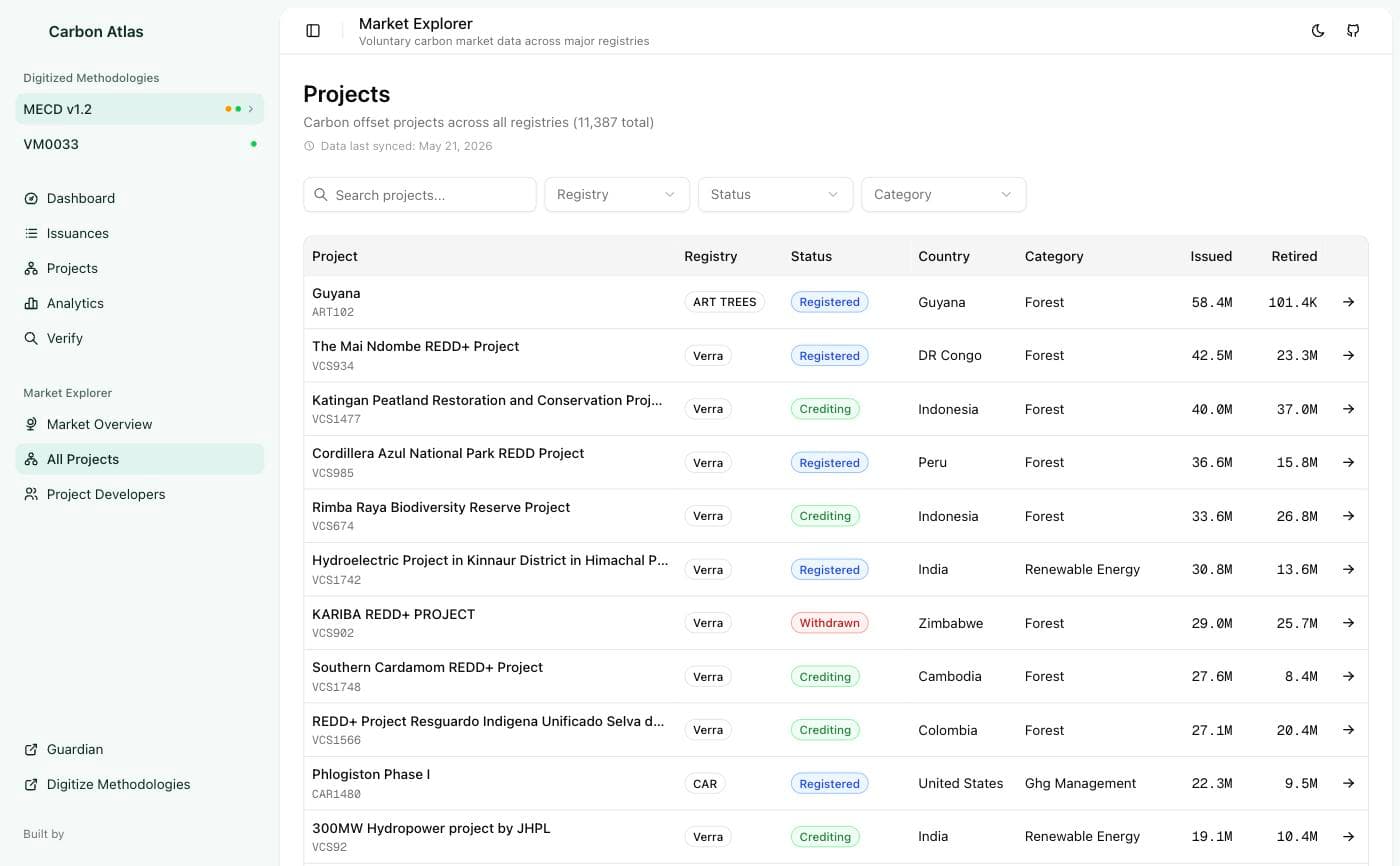Screen dimensions: 1400x866
Task: Click the 58.4M issued value
Action: (1212, 302)
